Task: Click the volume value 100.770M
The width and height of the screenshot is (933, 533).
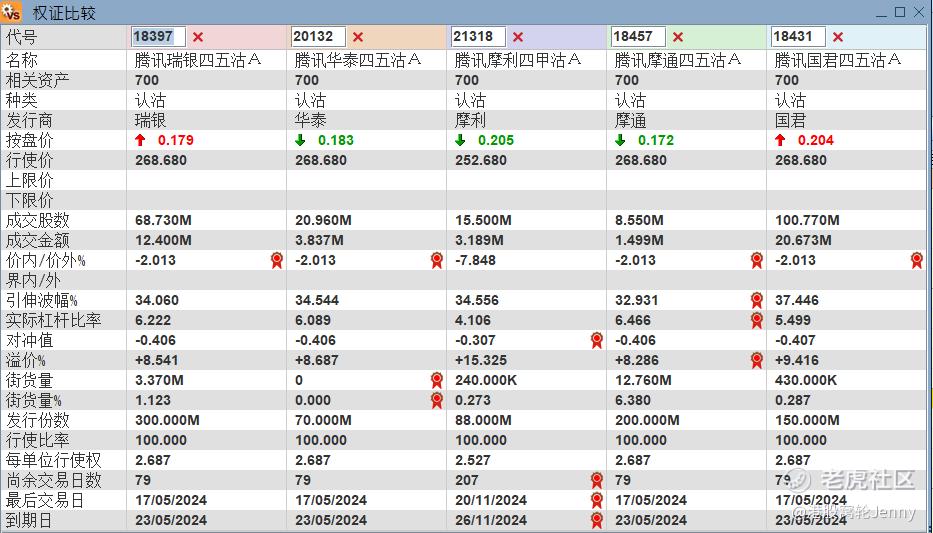Action: 807,220
